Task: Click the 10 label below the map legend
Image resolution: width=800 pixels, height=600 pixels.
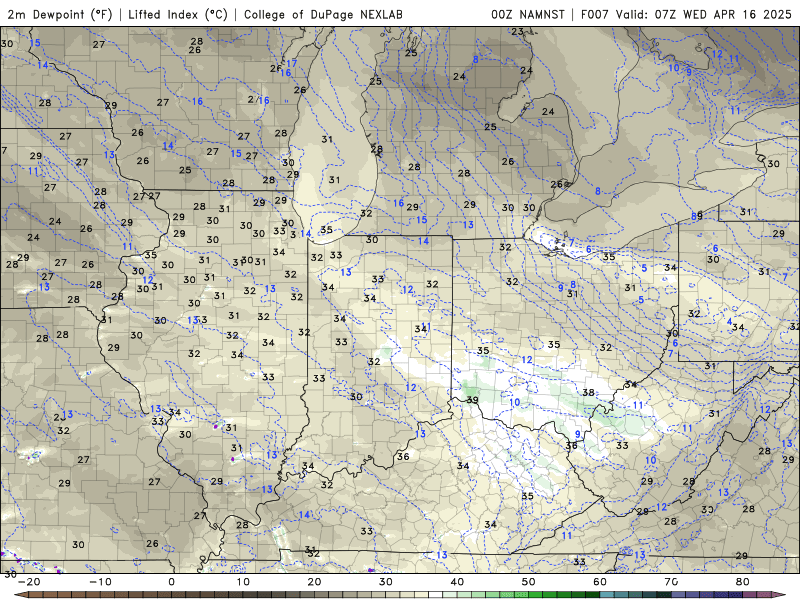Action: [x=243, y=582]
